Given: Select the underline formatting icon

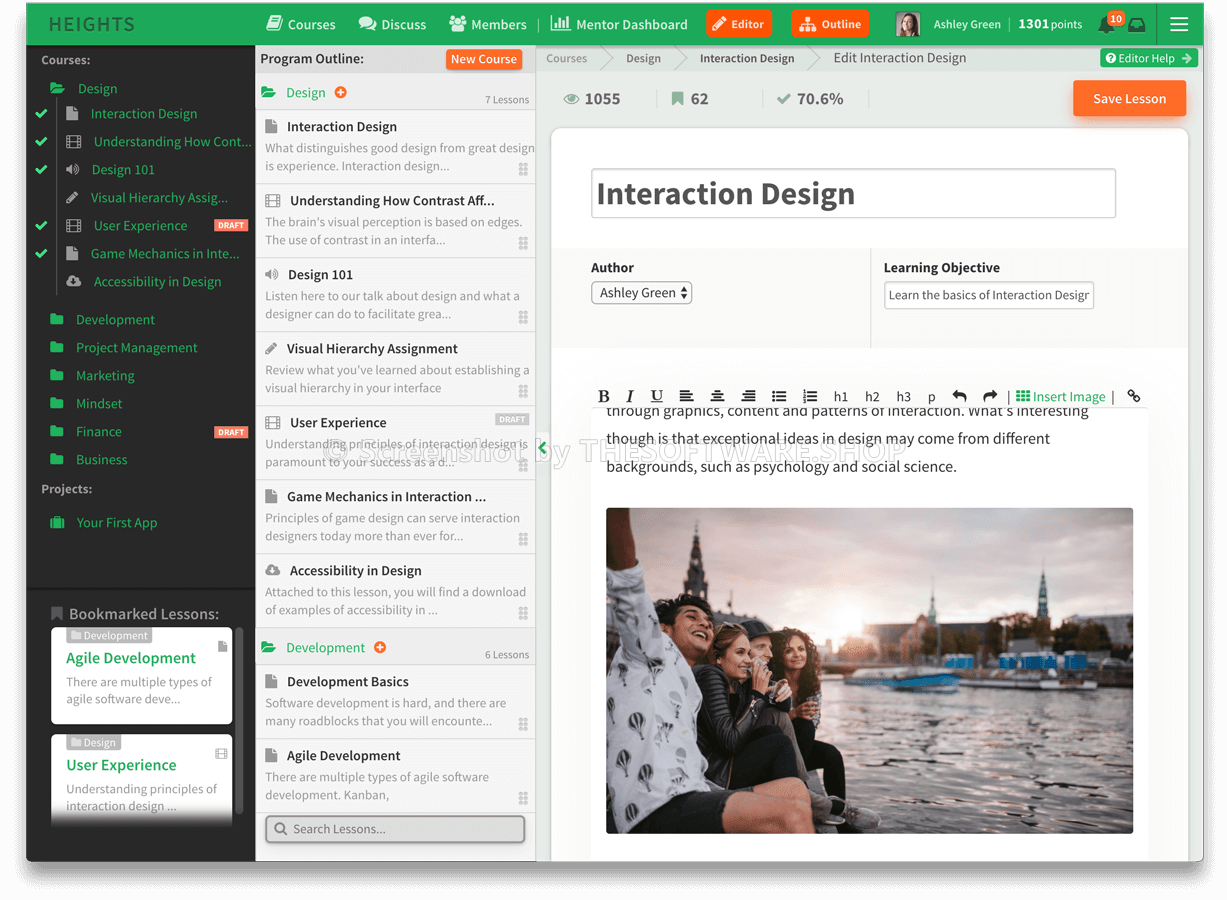Looking at the screenshot, I should coord(657,395).
